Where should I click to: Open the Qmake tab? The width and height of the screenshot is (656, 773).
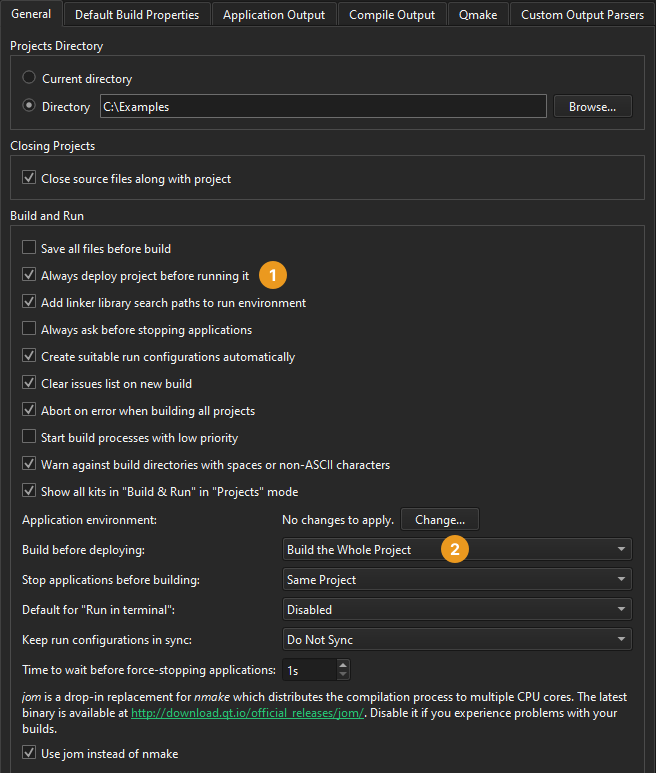click(x=479, y=14)
